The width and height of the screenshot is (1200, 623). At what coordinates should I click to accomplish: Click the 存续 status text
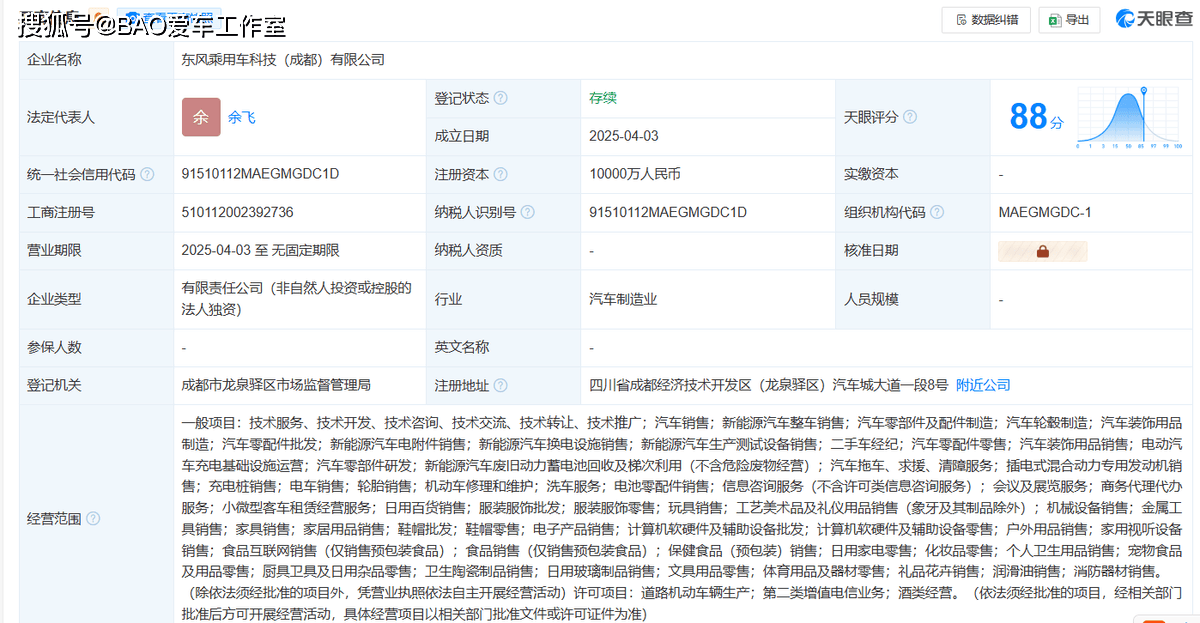[x=603, y=98]
